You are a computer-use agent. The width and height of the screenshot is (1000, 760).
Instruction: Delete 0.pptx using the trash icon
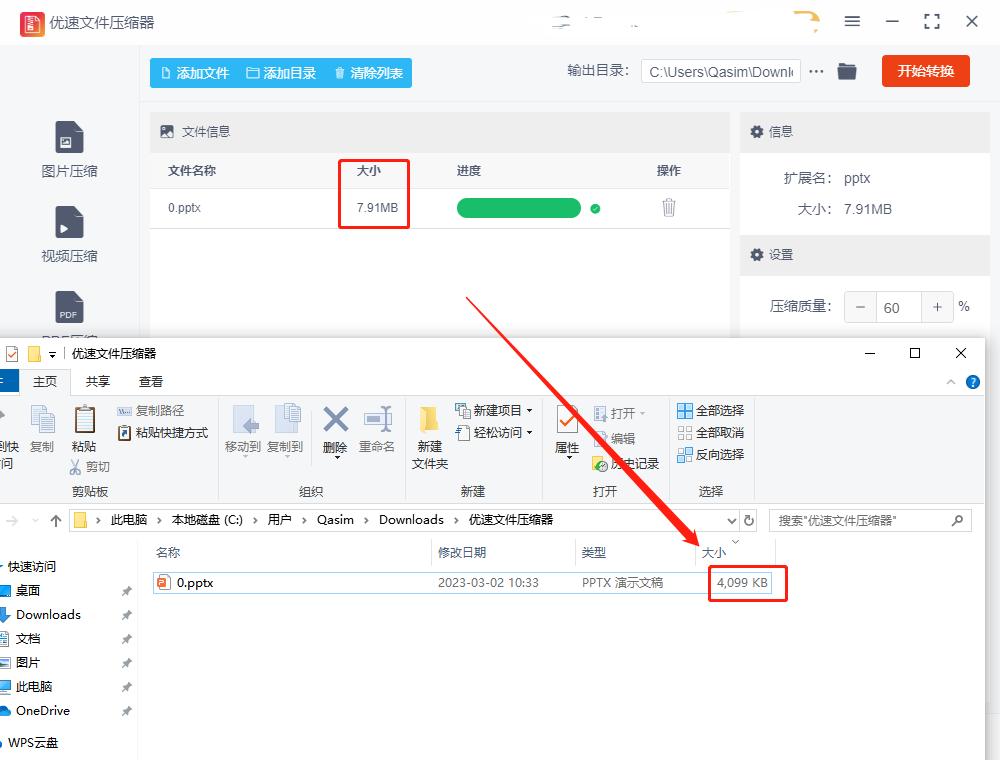(x=668, y=207)
